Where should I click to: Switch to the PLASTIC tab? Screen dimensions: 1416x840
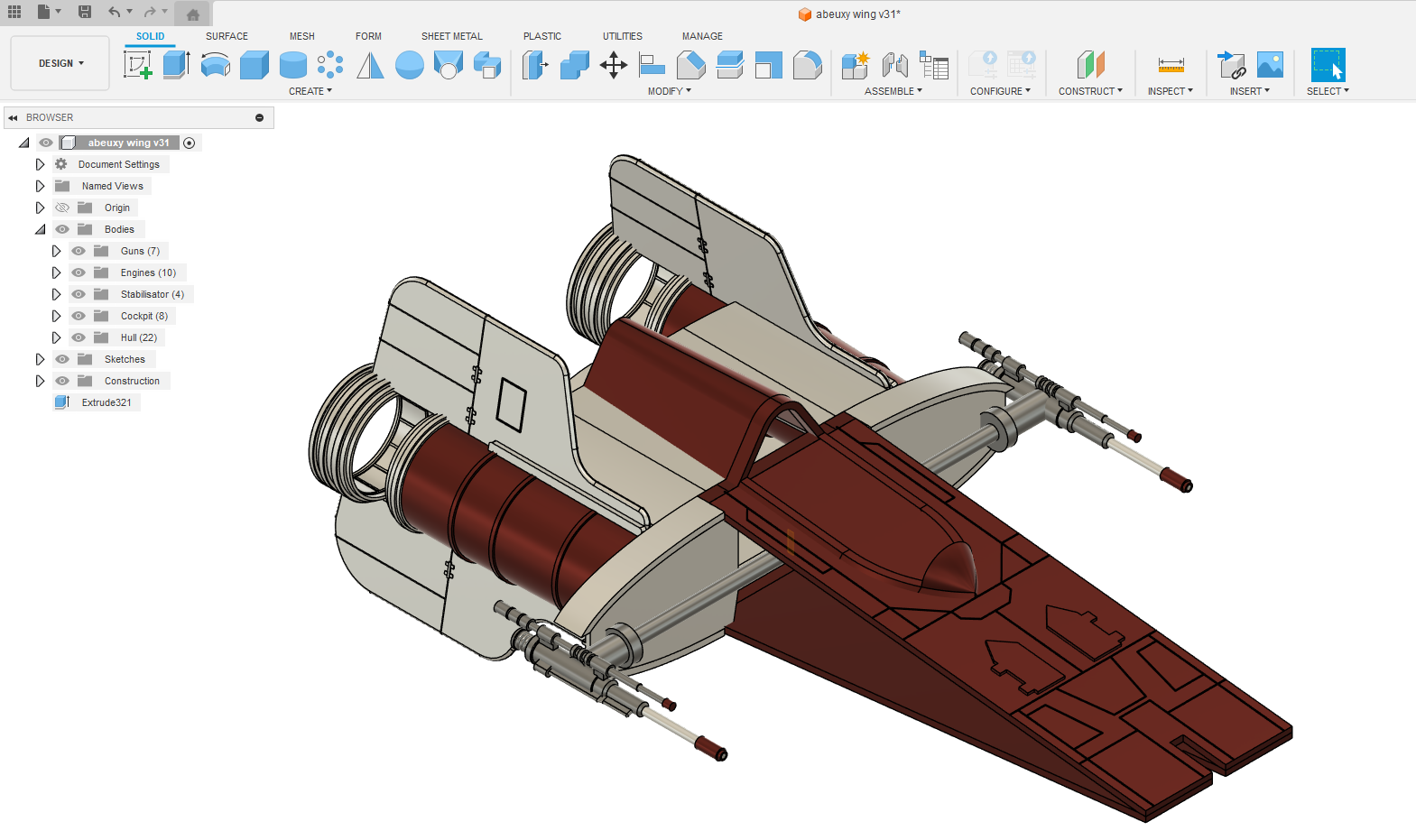point(542,36)
